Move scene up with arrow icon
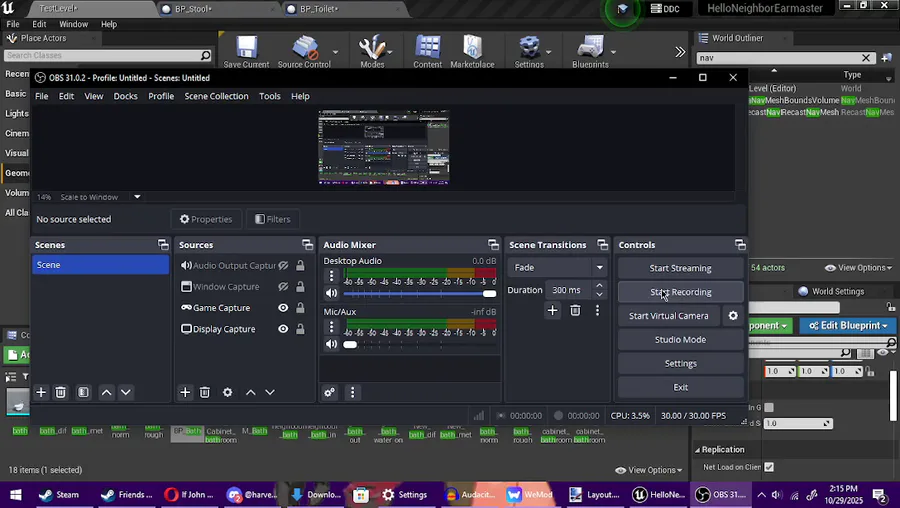 point(106,393)
